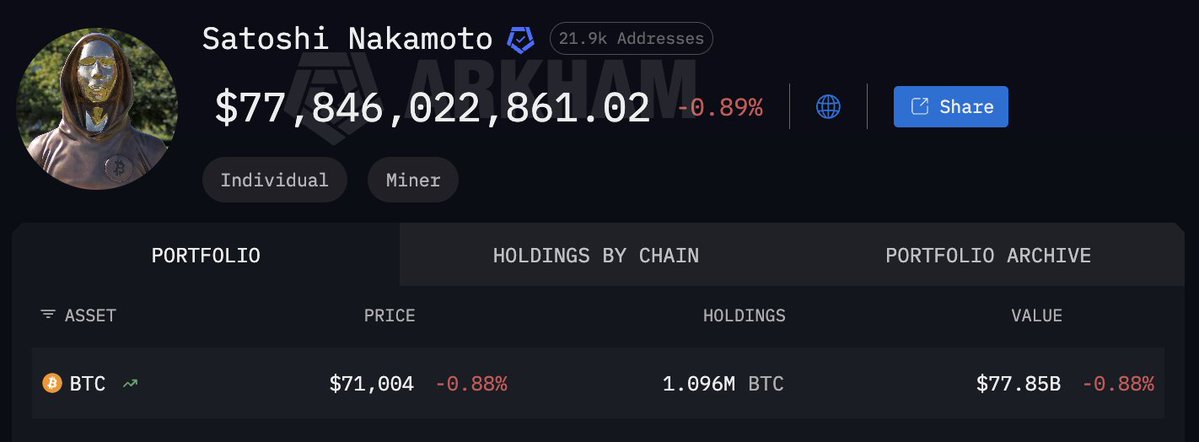Image resolution: width=1199 pixels, height=442 pixels.
Task: Open the 21.9k Addresses list
Action: pyautogui.click(x=631, y=39)
